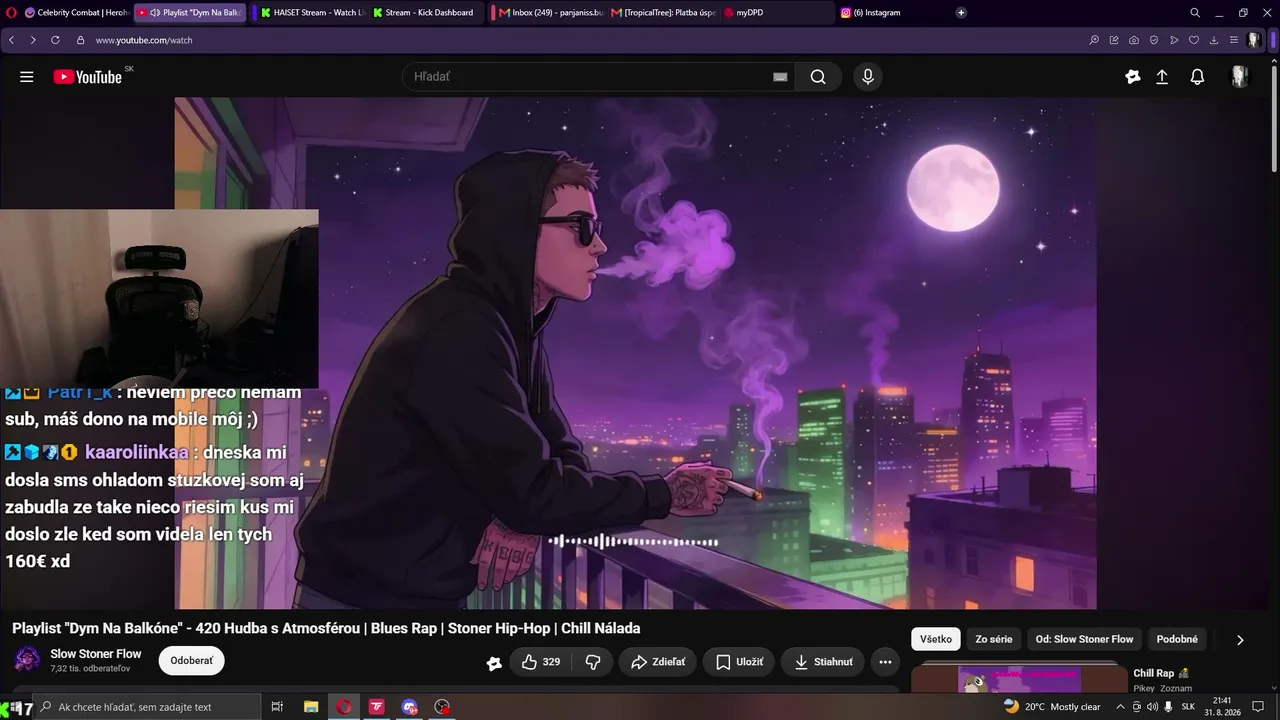Image resolution: width=1280 pixels, height=720 pixels.
Task: Open the send arrow icon in the address bar
Action: pos(1174,40)
